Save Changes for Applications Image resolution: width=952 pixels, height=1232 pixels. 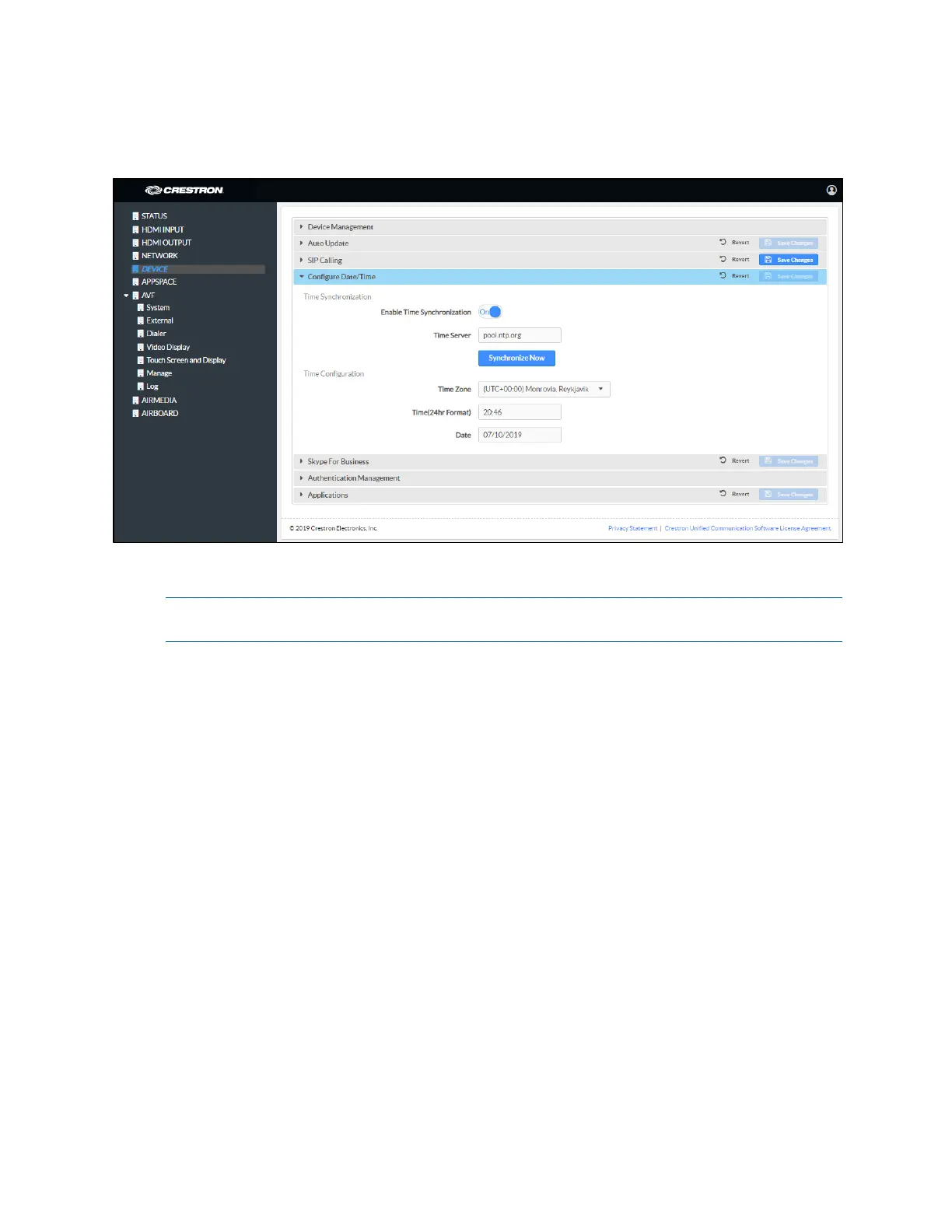point(789,495)
